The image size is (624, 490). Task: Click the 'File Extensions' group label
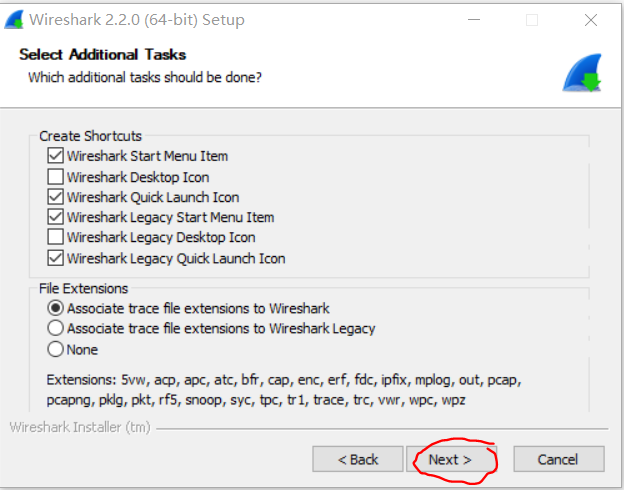point(84,288)
